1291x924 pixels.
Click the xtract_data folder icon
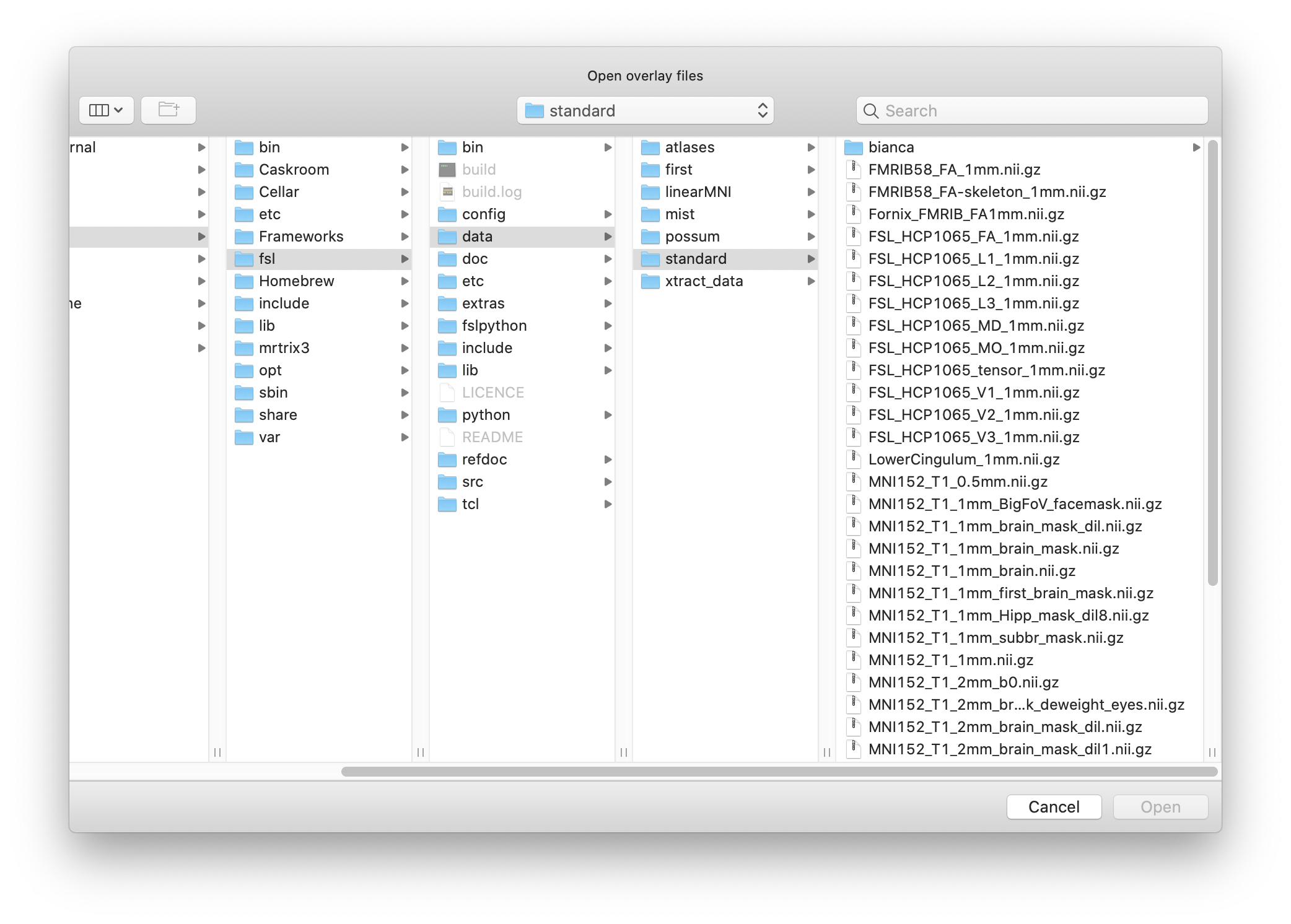pyautogui.click(x=650, y=281)
